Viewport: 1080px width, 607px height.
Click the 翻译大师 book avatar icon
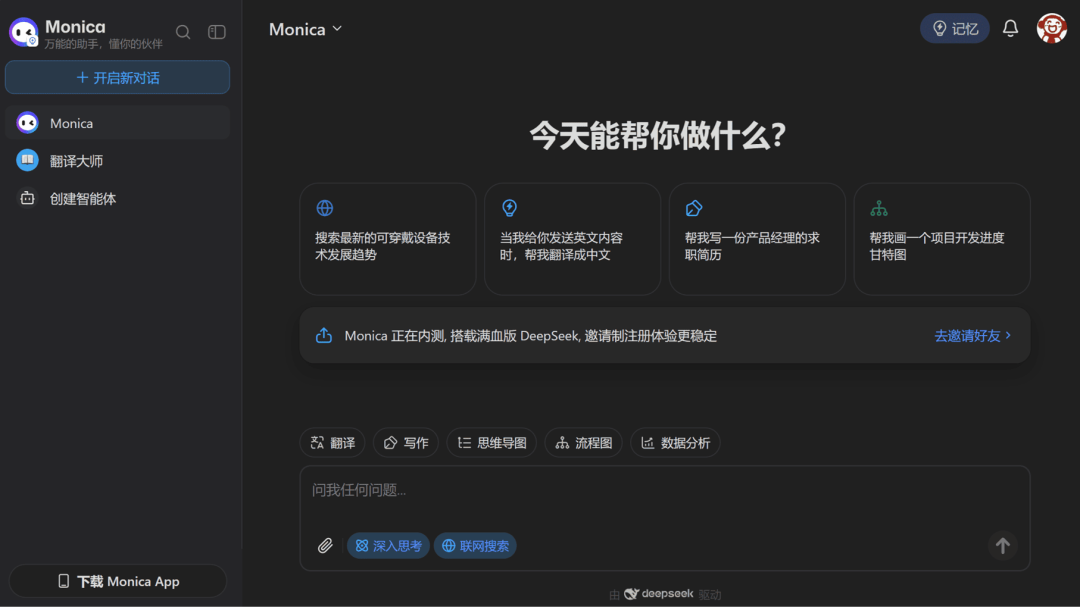(28, 161)
